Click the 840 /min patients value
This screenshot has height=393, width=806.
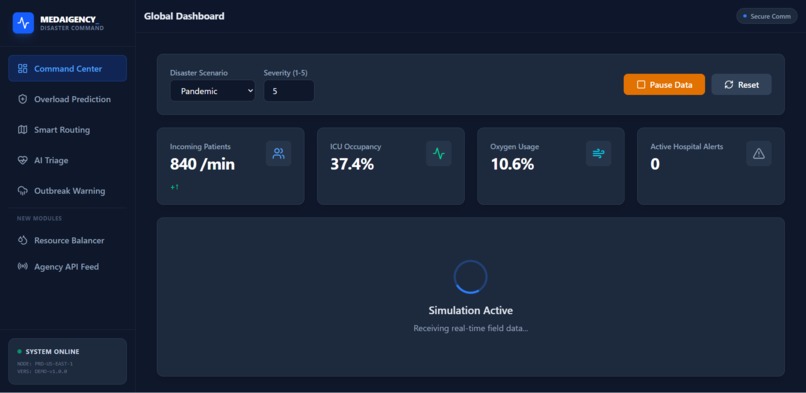click(203, 164)
